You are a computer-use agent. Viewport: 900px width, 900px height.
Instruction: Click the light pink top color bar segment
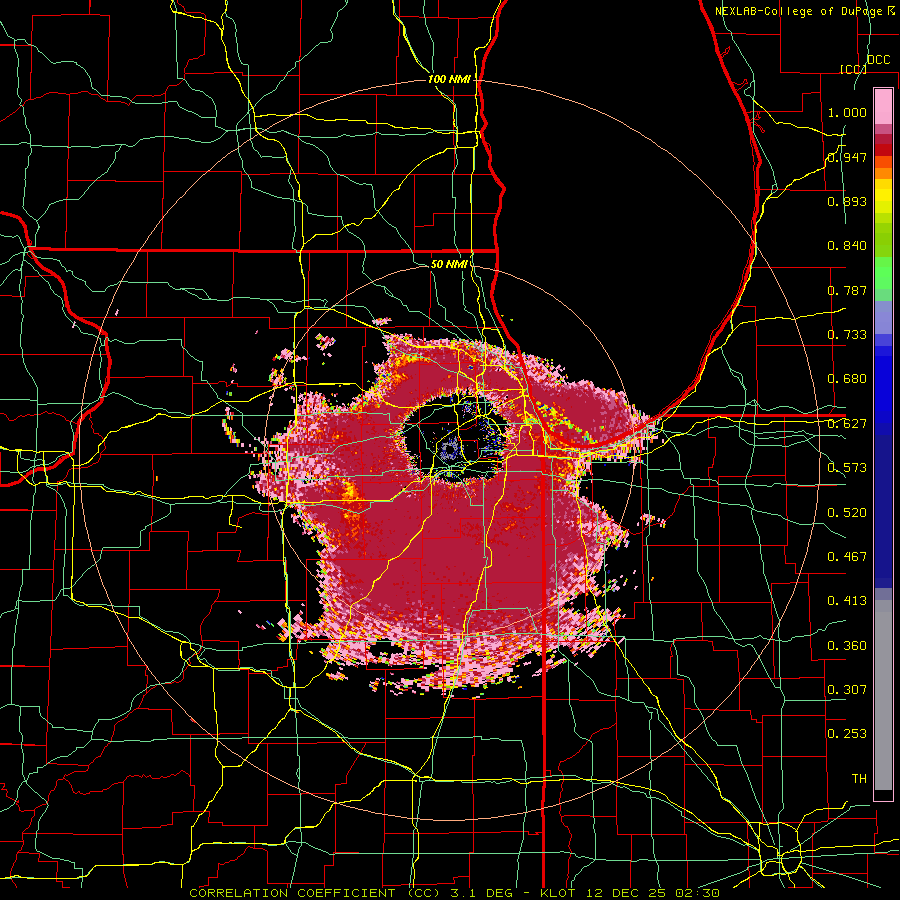click(883, 106)
